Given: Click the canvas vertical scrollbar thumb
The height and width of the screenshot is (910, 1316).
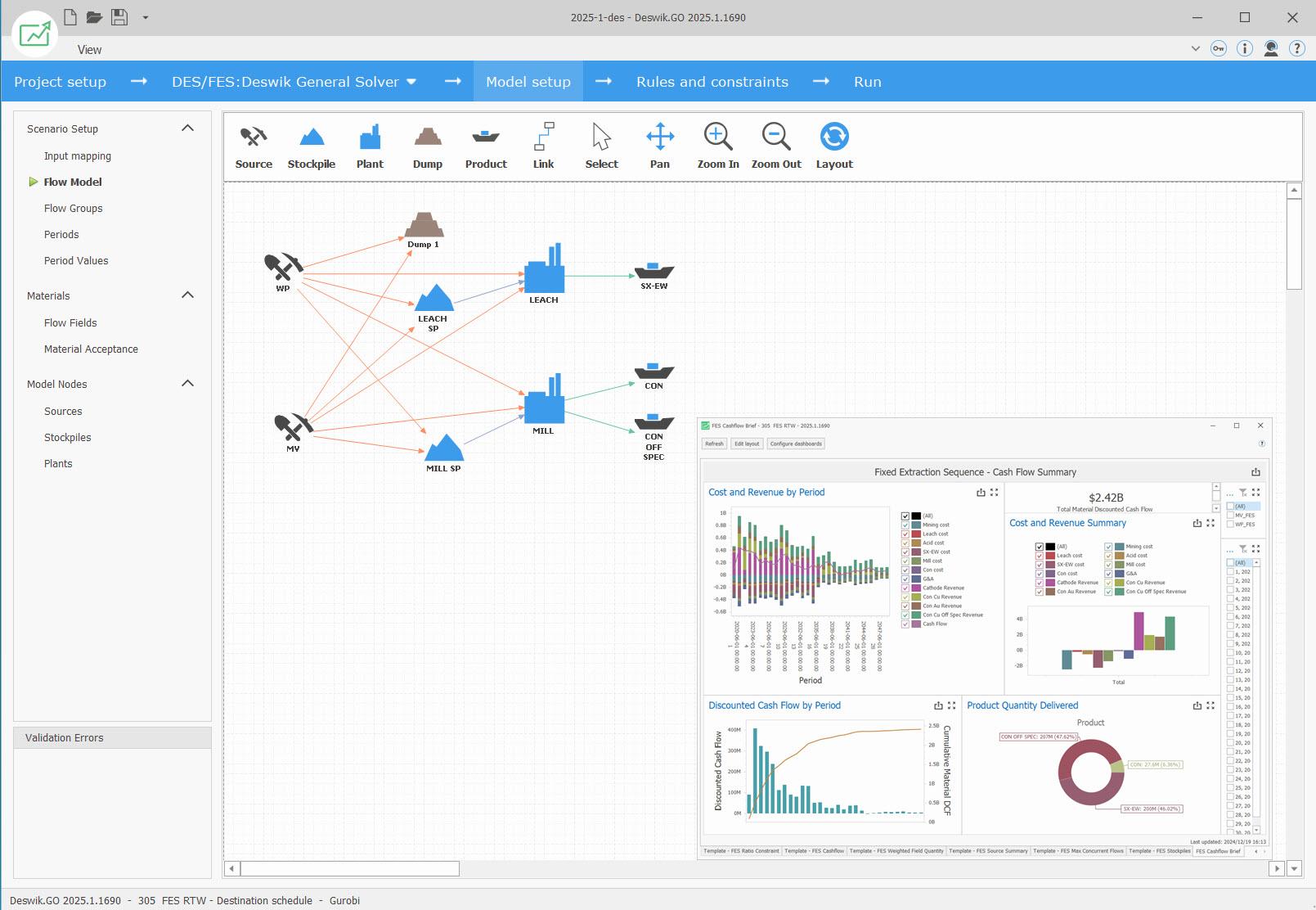Looking at the screenshot, I should pyautogui.click(x=1294, y=244).
